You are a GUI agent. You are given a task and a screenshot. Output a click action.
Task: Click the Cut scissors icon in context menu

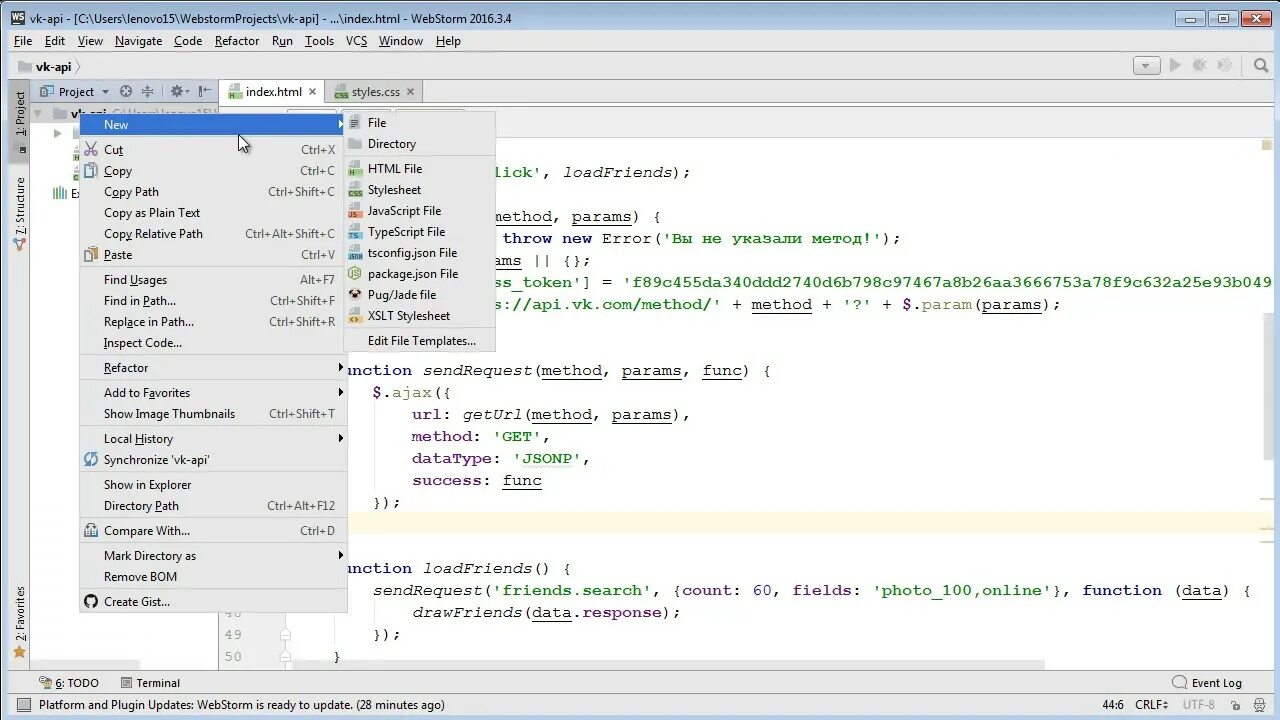click(91, 149)
